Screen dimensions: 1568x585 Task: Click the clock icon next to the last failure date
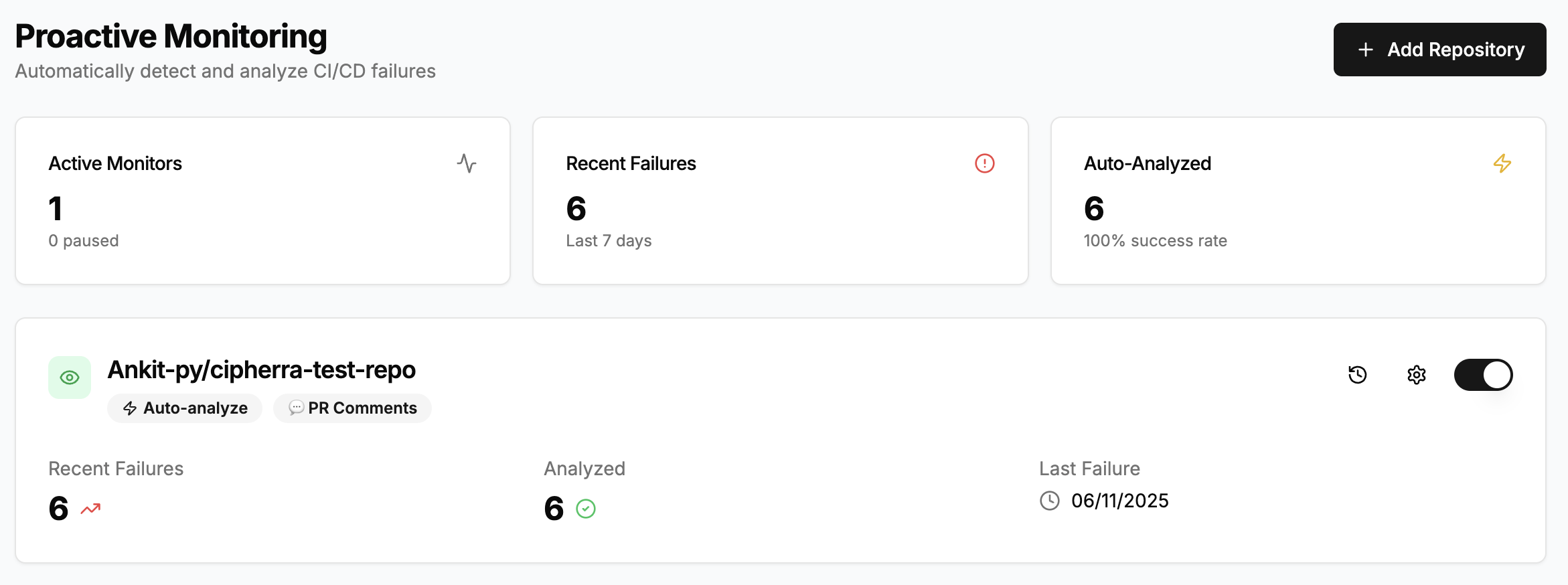(1049, 501)
